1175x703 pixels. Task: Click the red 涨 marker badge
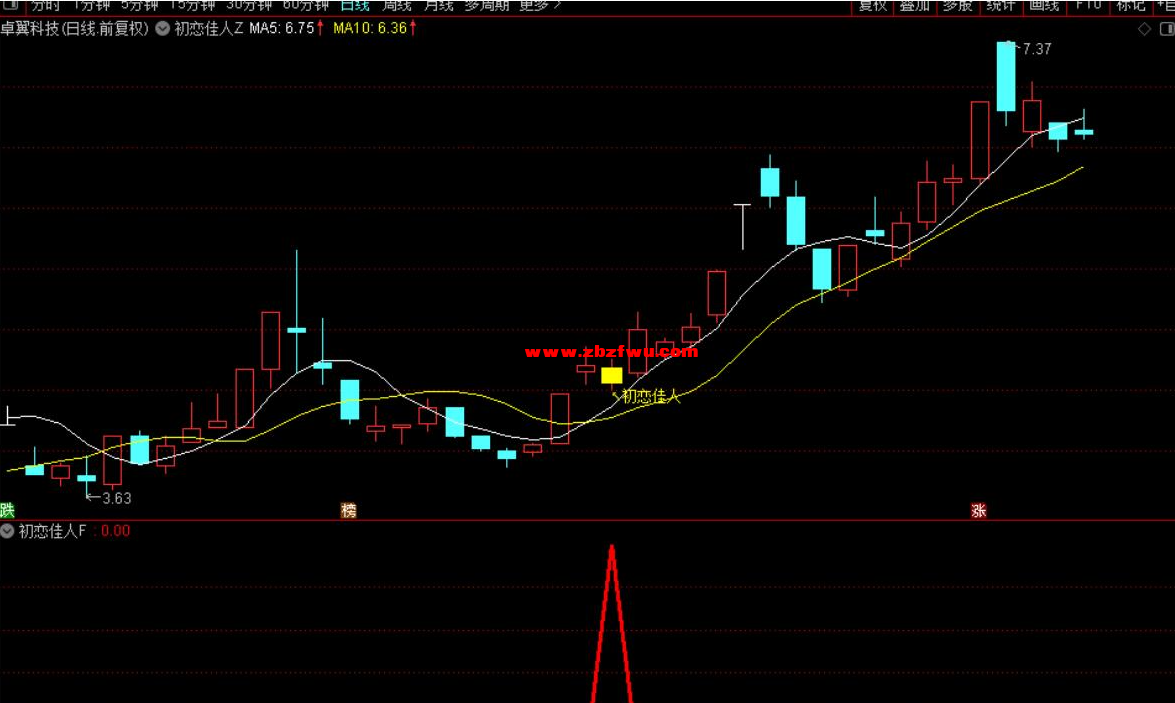[x=979, y=511]
